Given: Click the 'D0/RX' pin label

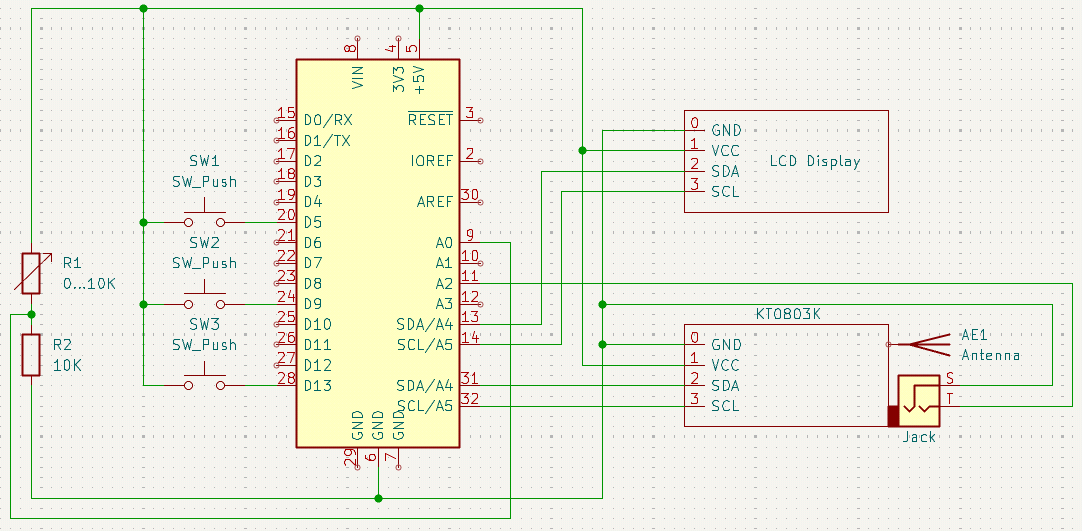Looking at the screenshot, I should [328, 121].
